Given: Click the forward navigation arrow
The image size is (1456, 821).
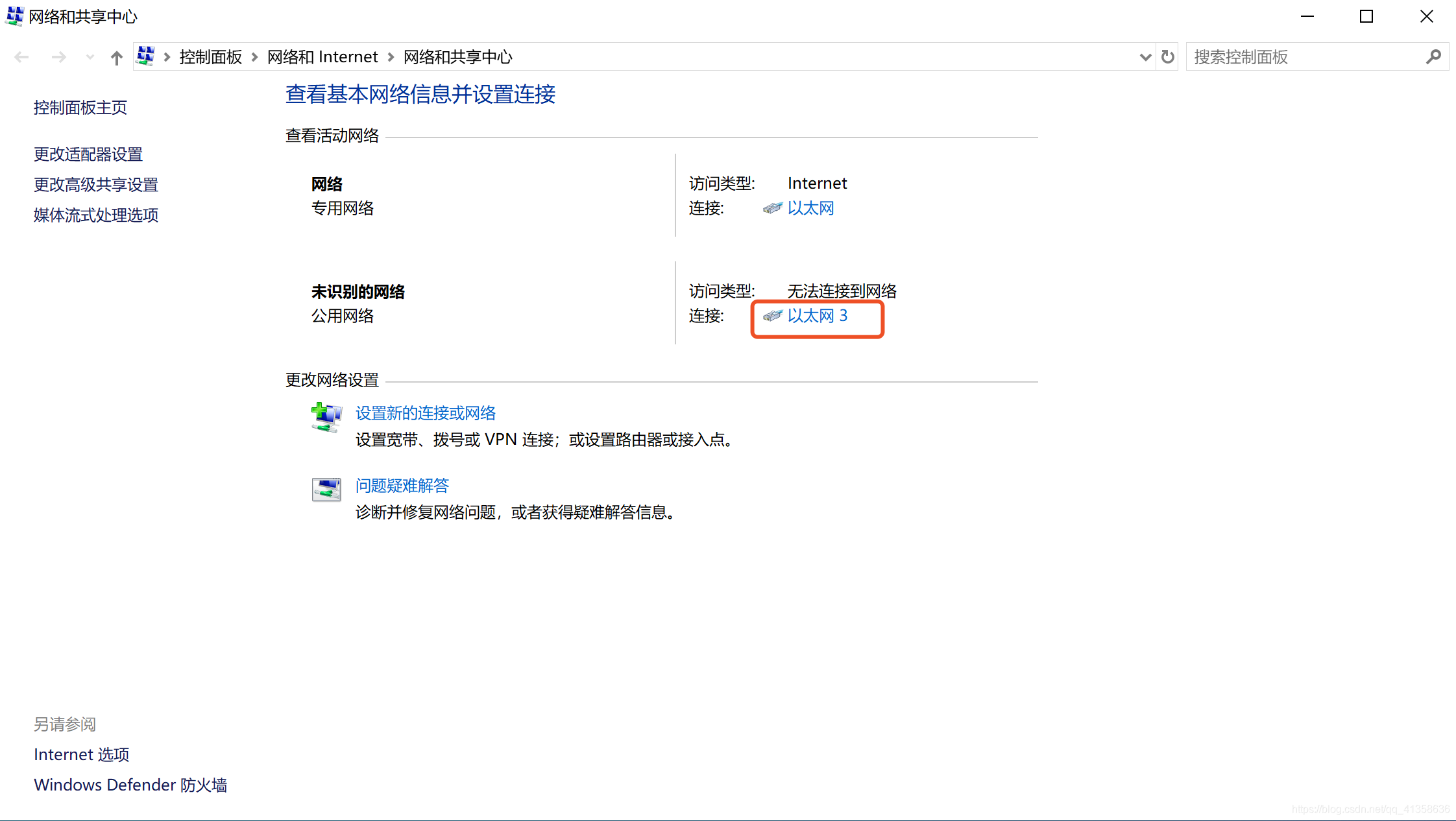Looking at the screenshot, I should 58,57.
